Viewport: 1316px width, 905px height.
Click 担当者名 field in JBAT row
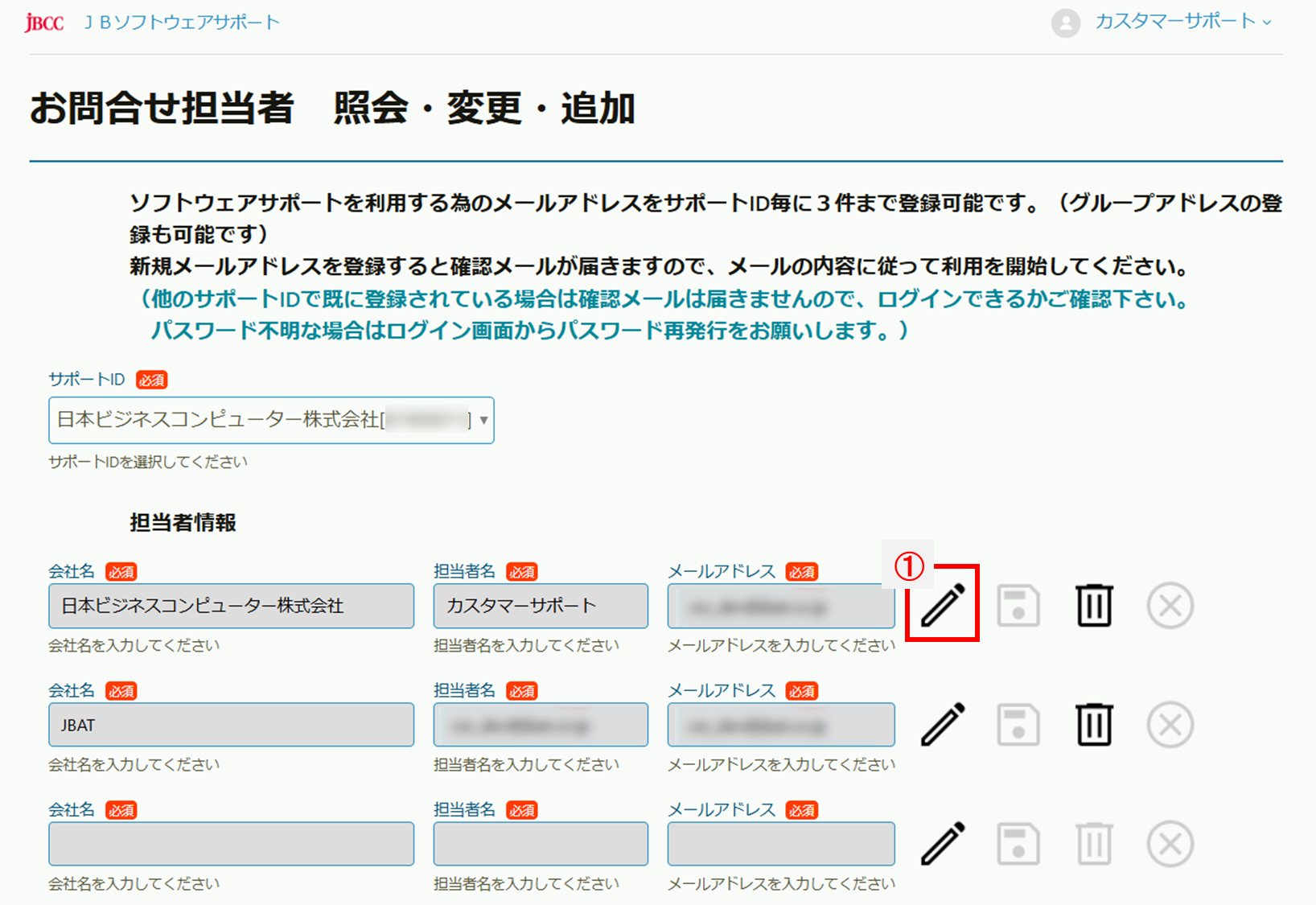click(x=541, y=725)
